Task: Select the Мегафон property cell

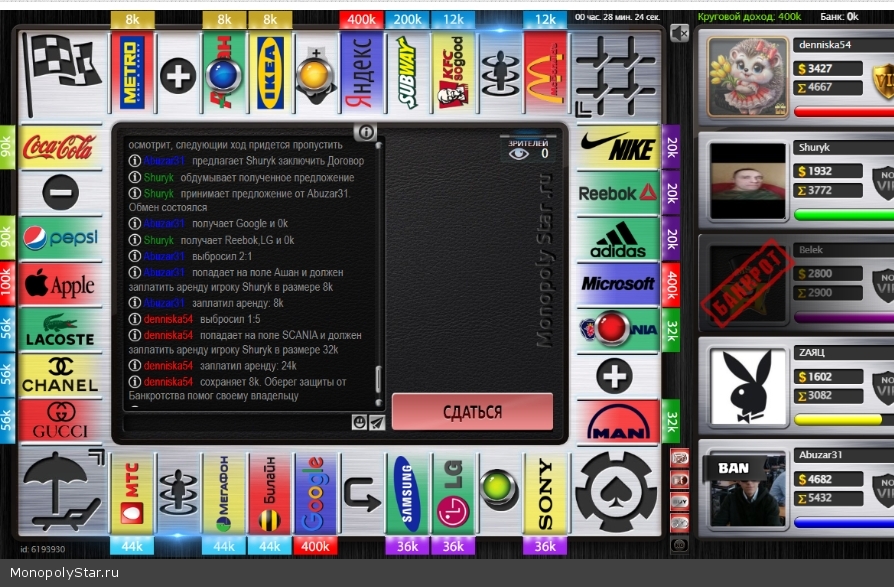Action: click(224, 495)
